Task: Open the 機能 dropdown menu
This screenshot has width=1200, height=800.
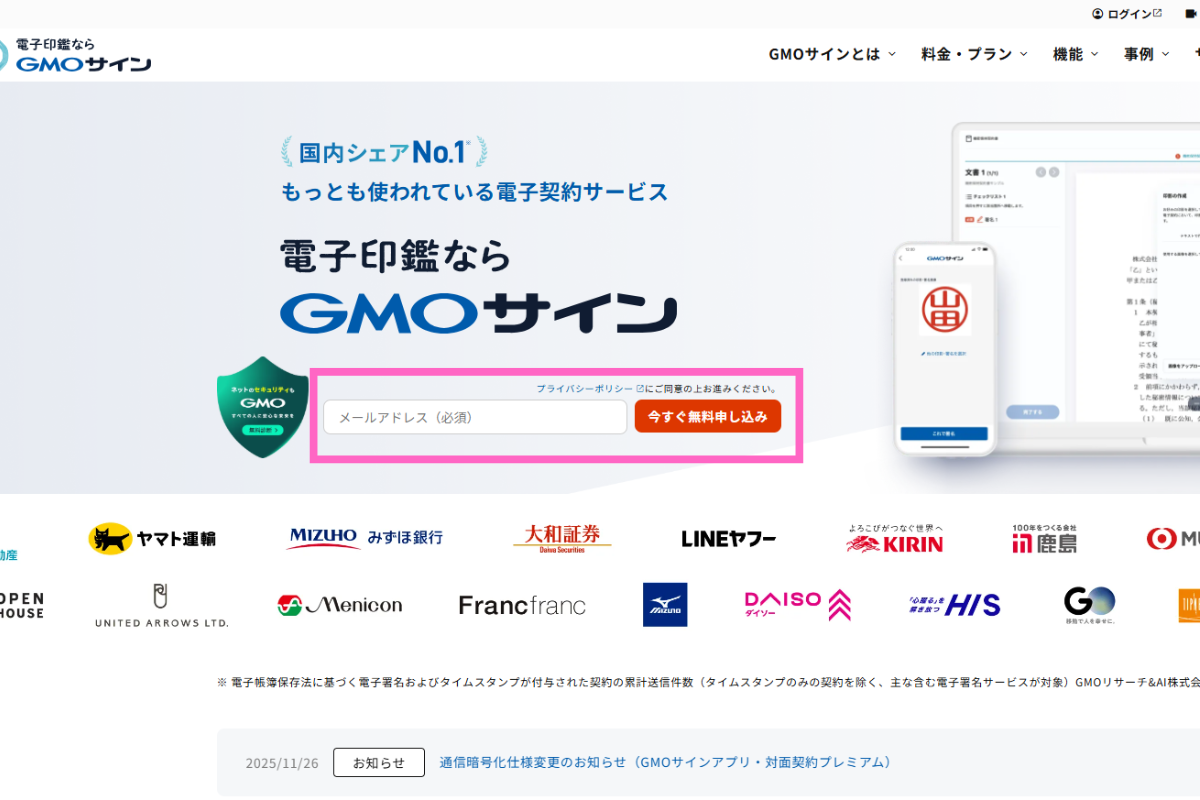Action: (x=1075, y=54)
